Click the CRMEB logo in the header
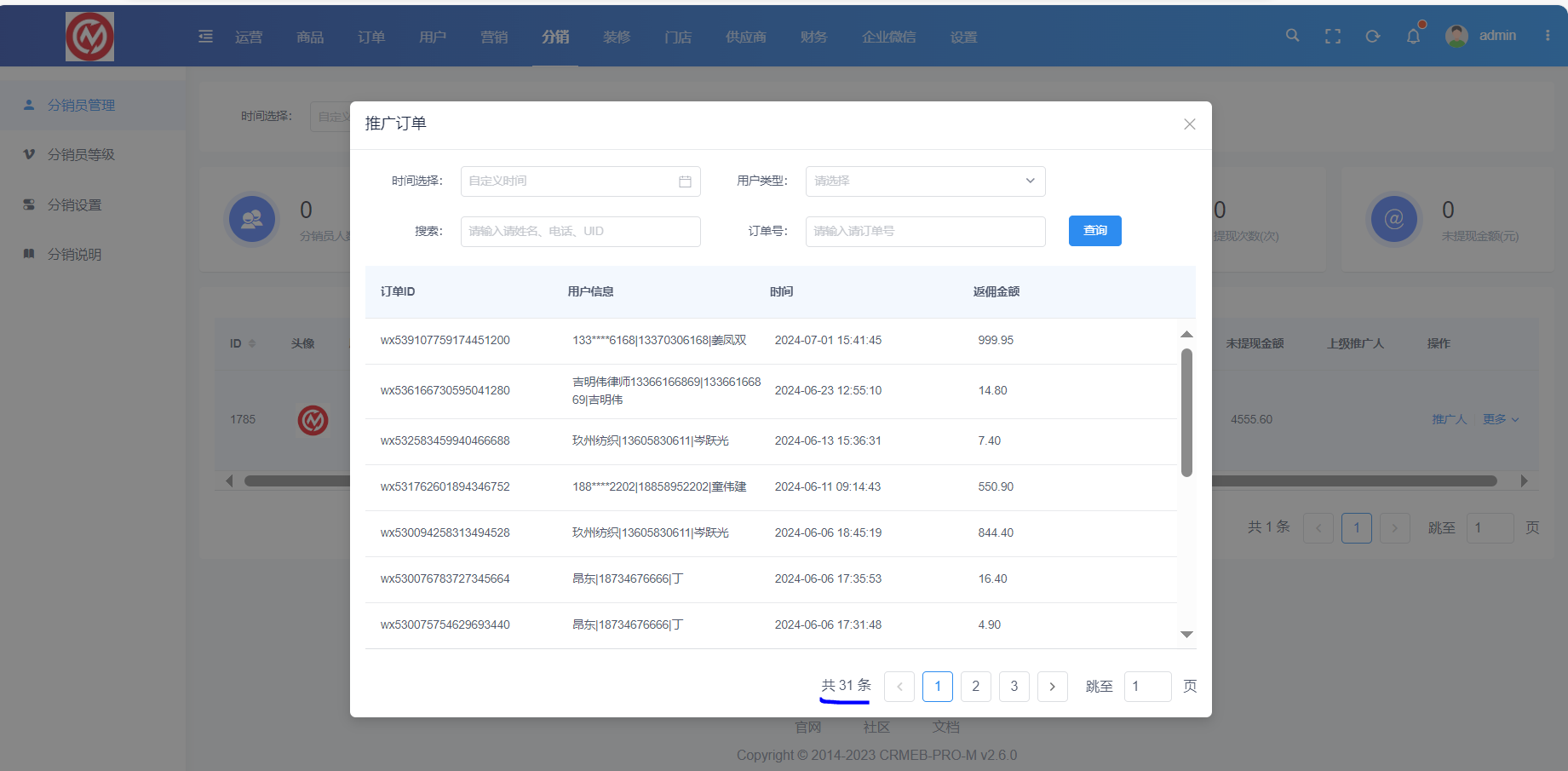Screen dimensions: 1568x771 [89, 37]
